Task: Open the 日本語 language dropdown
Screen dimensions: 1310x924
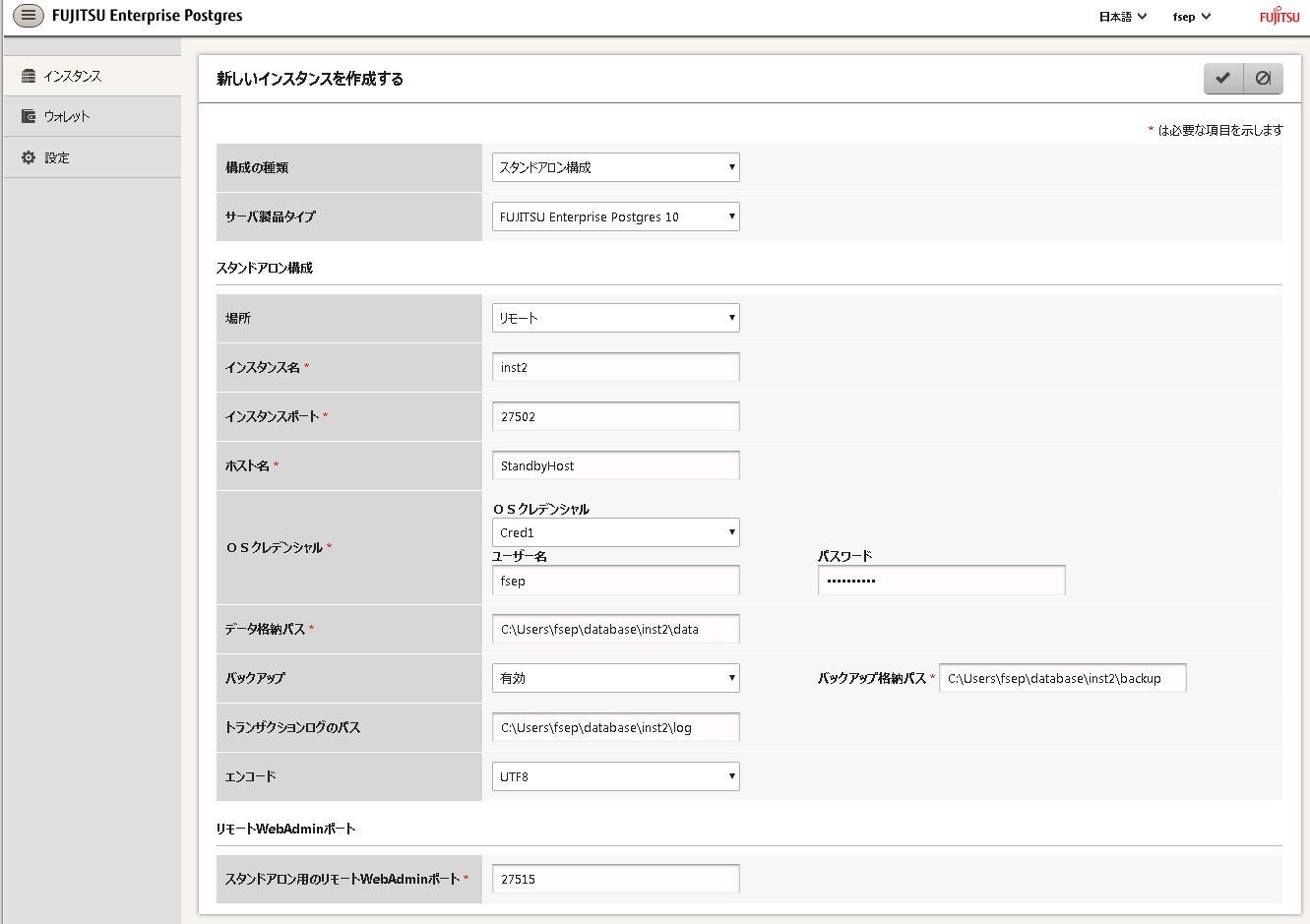Action: tap(1123, 17)
